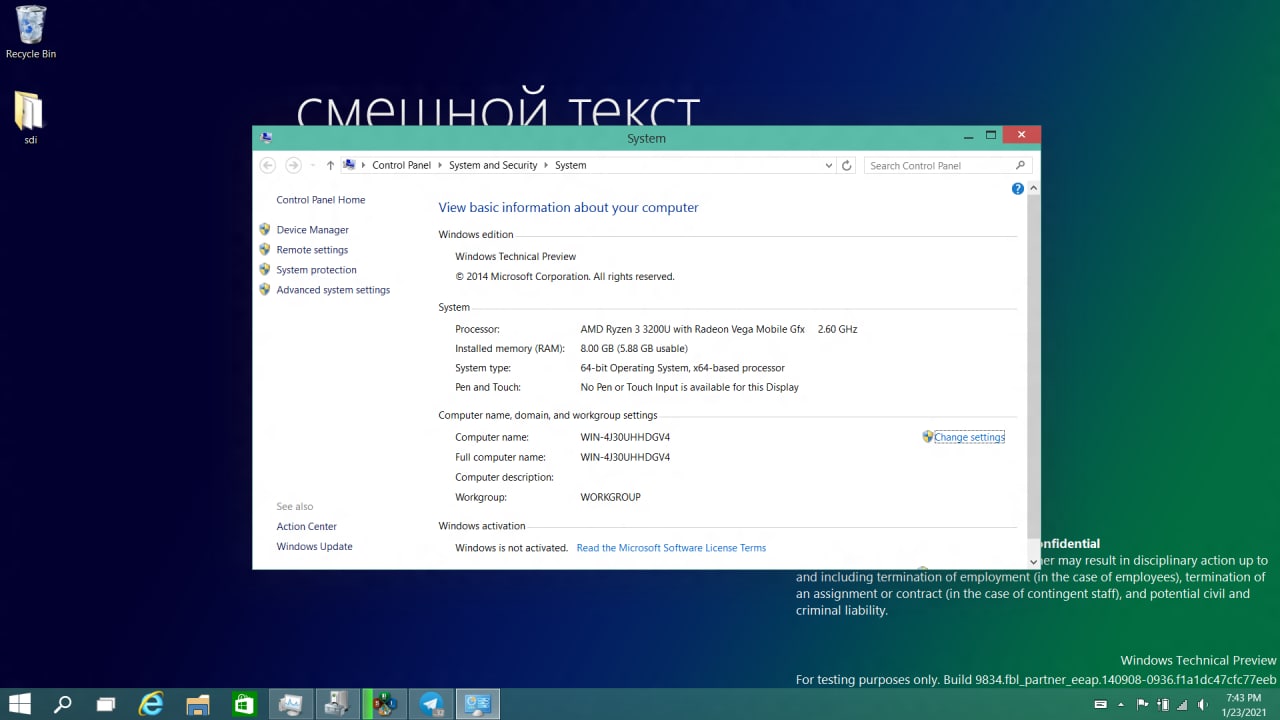The height and width of the screenshot is (720, 1280).
Task: Open Action Center flag tray icon
Action: pyautogui.click(x=1143, y=704)
